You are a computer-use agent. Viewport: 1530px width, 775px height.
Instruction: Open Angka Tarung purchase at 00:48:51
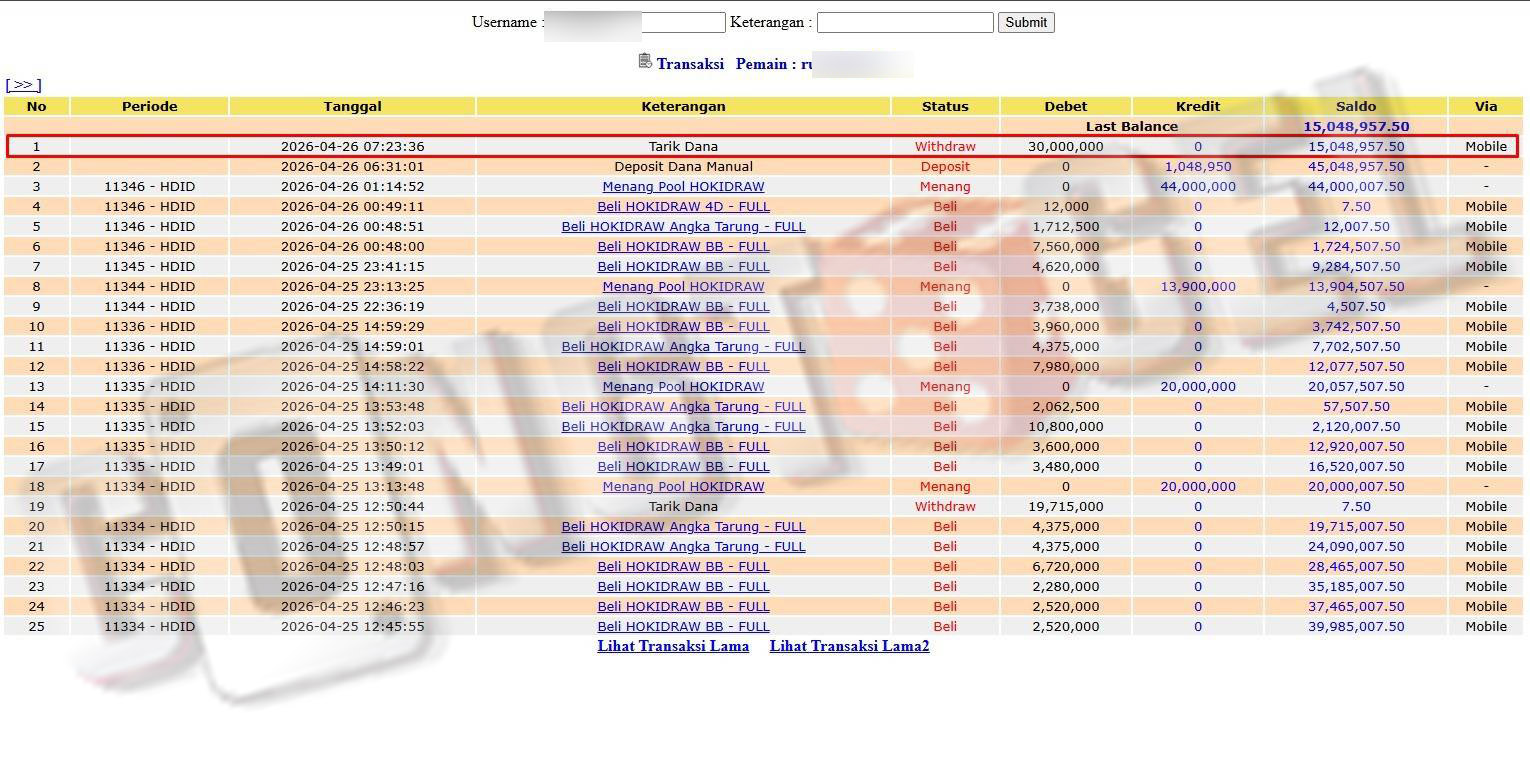point(683,227)
